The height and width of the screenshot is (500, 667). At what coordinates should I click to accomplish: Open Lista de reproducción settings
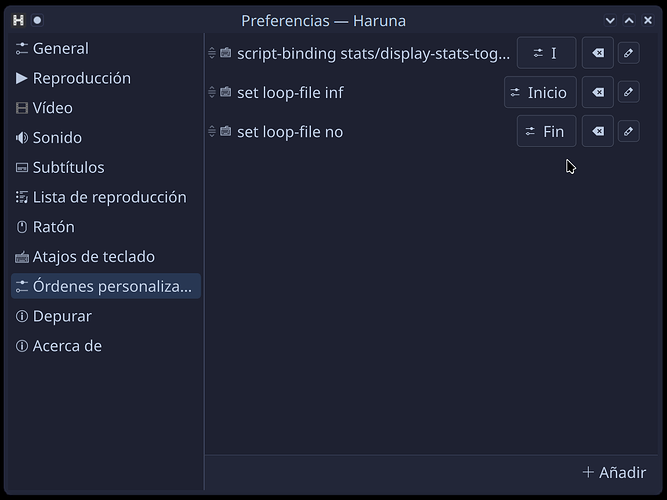[105, 197]
